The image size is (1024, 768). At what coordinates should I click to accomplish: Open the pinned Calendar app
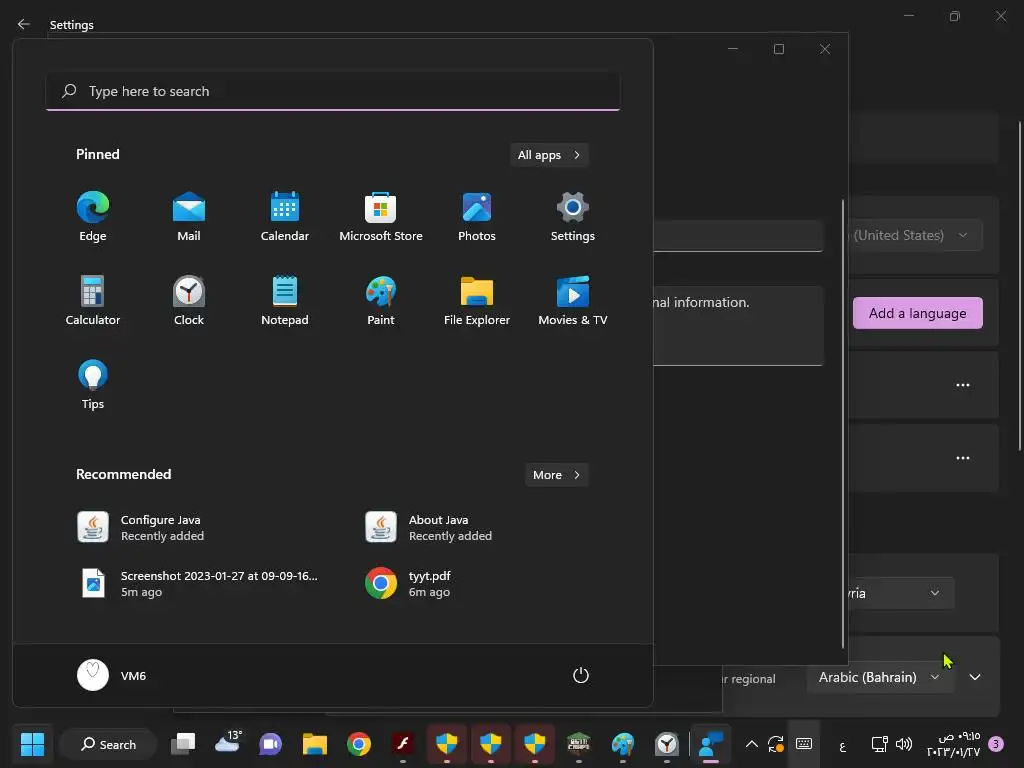[x=285, y=217]
